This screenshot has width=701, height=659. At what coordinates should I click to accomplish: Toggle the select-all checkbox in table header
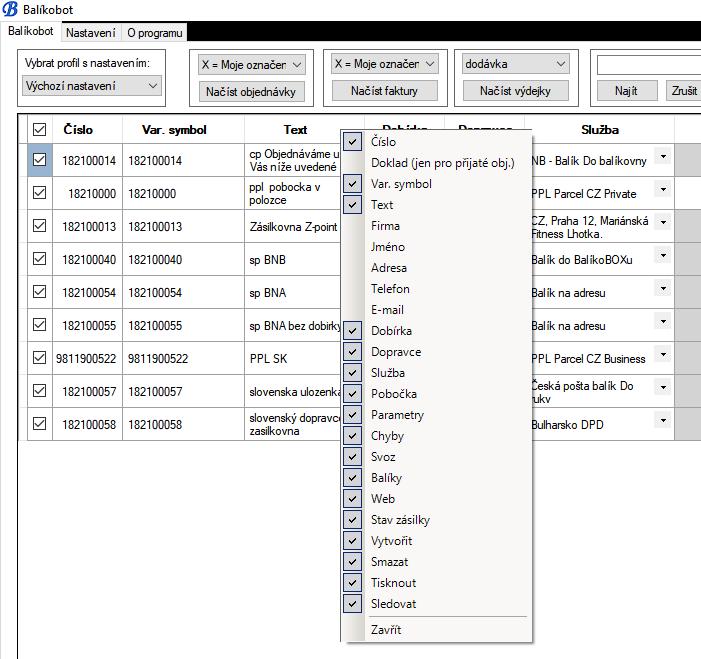(39, 130)
